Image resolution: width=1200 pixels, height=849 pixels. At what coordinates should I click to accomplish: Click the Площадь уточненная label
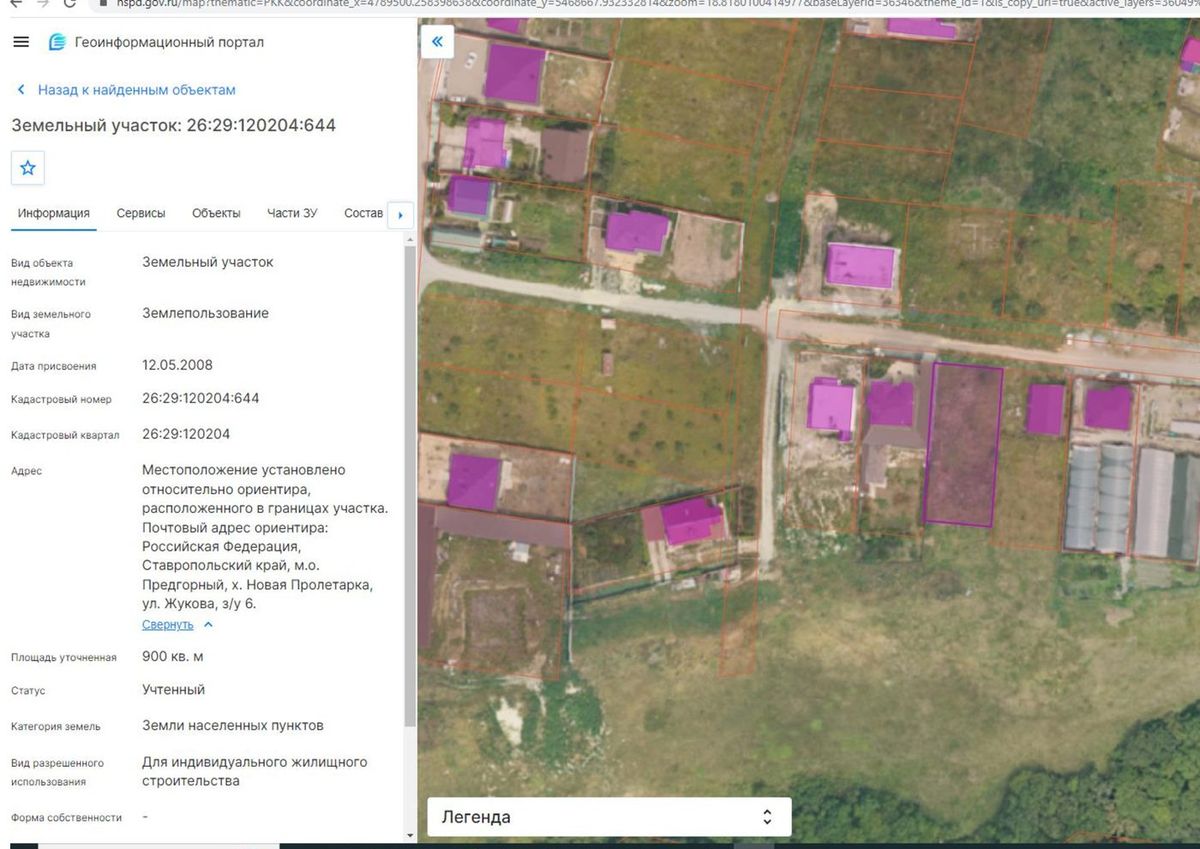pyautogui.click(x=63, y=658)
